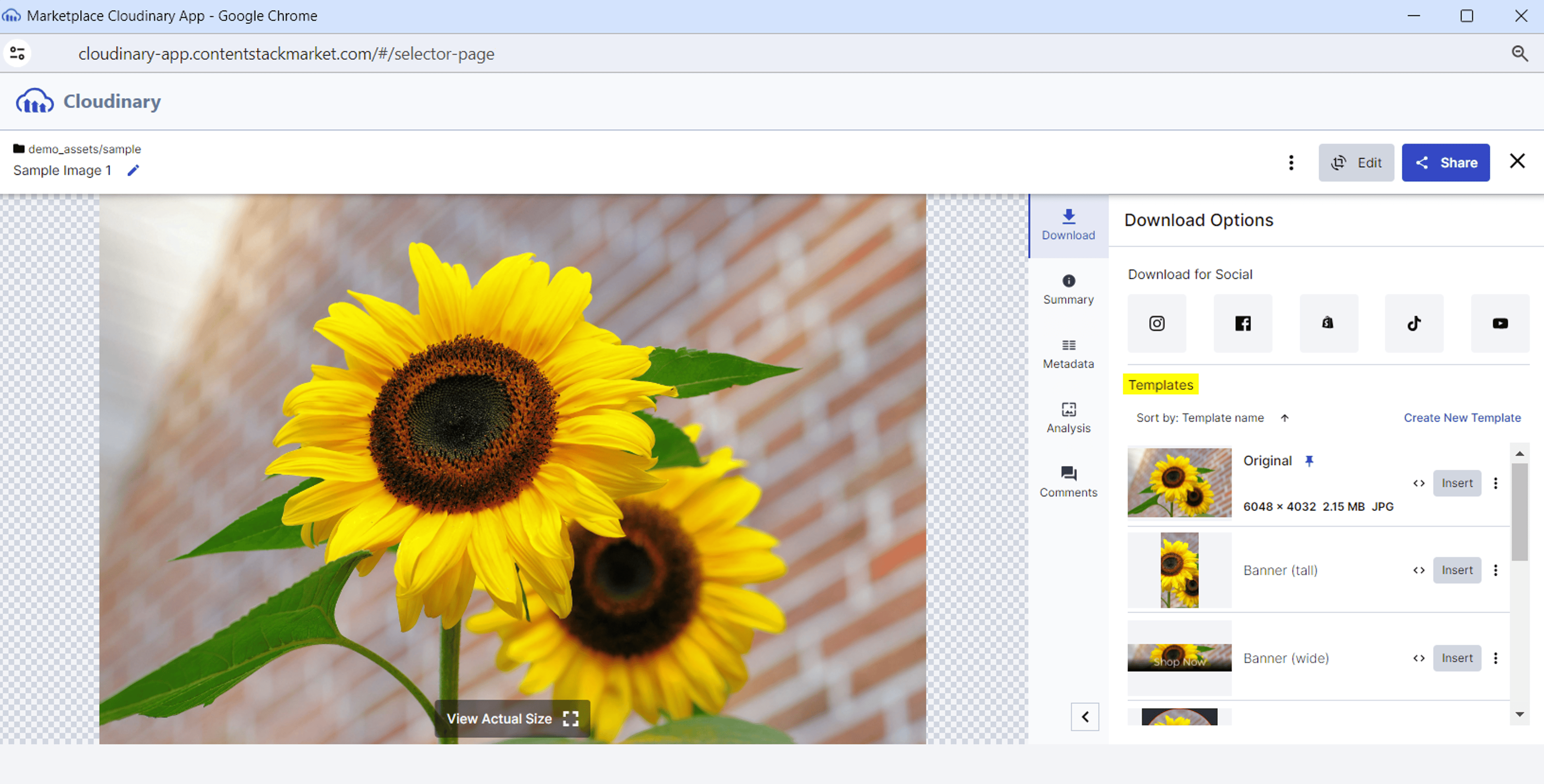Open the Analysis tab
The image size is (1544, 784).
1068,419
